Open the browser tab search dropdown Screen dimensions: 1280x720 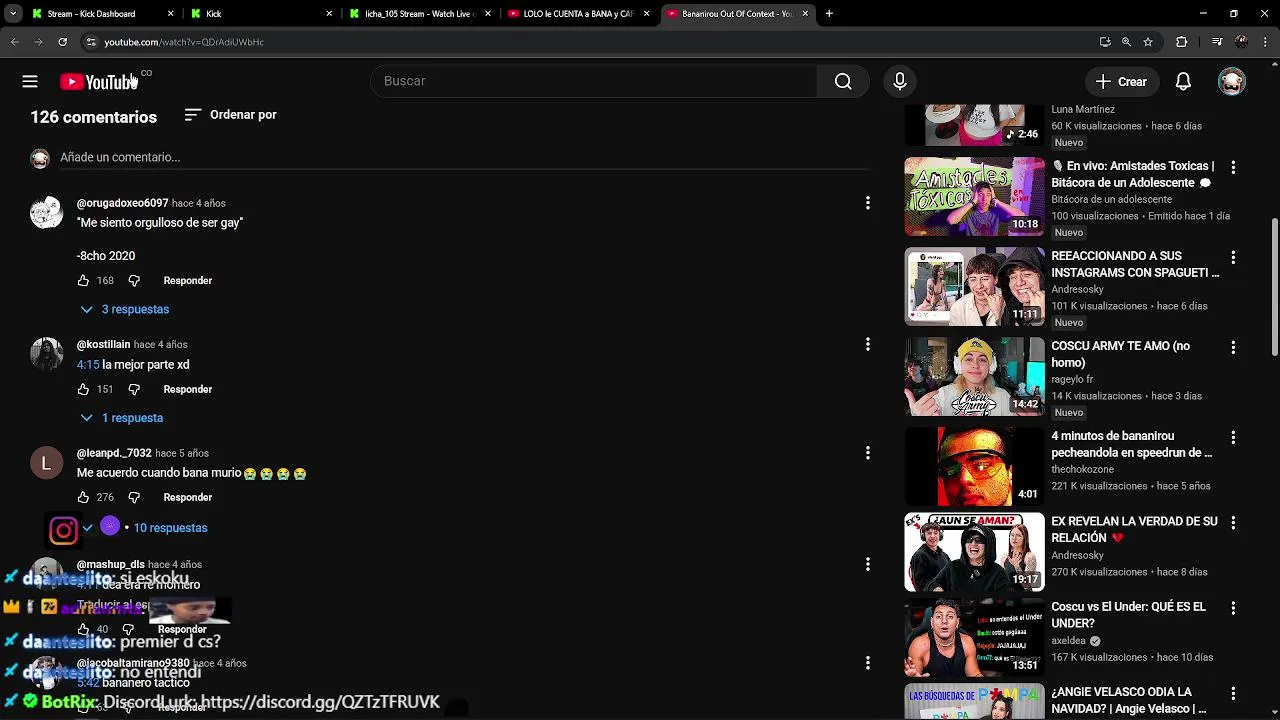[13, 14]
